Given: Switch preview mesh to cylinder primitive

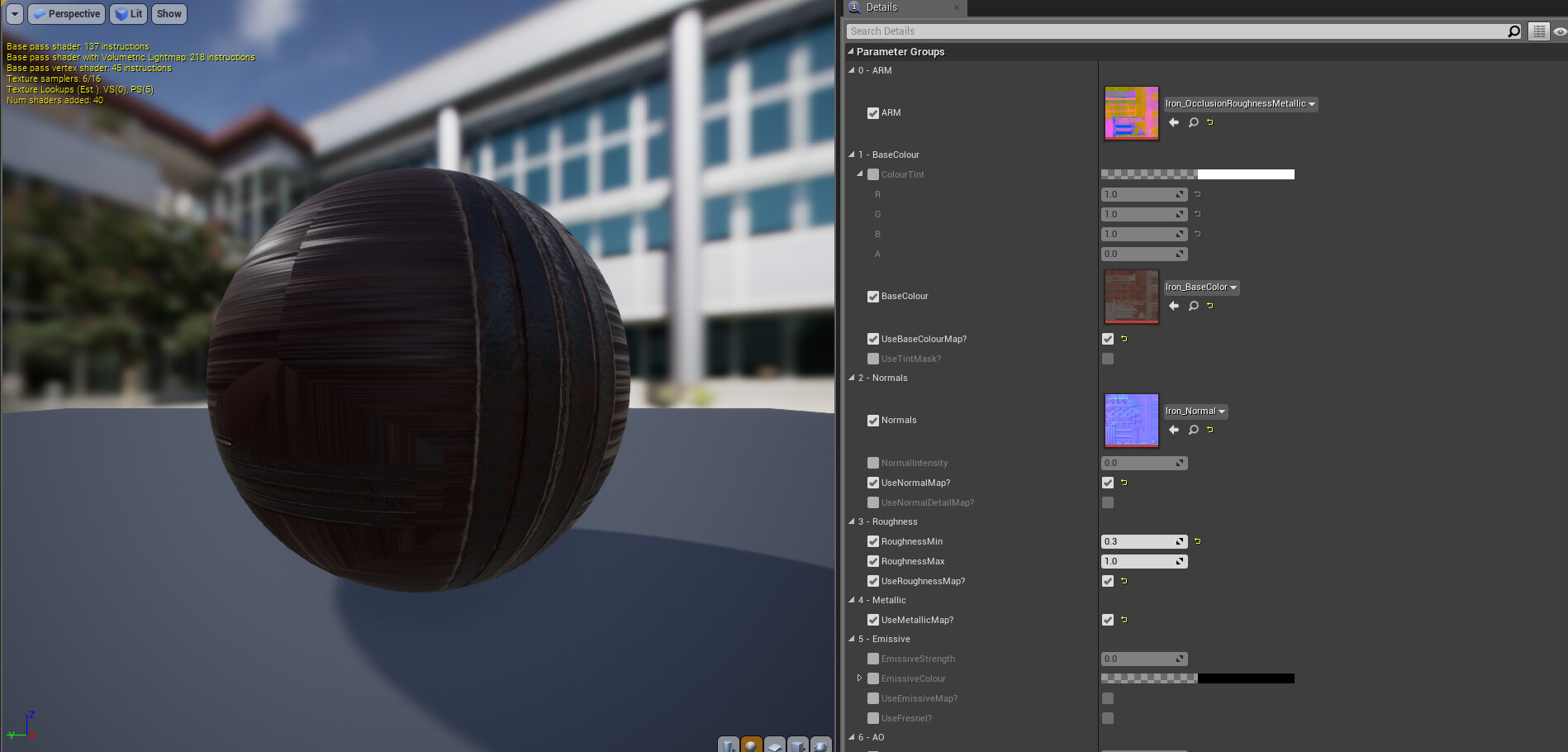Looking at the screenshot, I should click(x=728, y=745).
